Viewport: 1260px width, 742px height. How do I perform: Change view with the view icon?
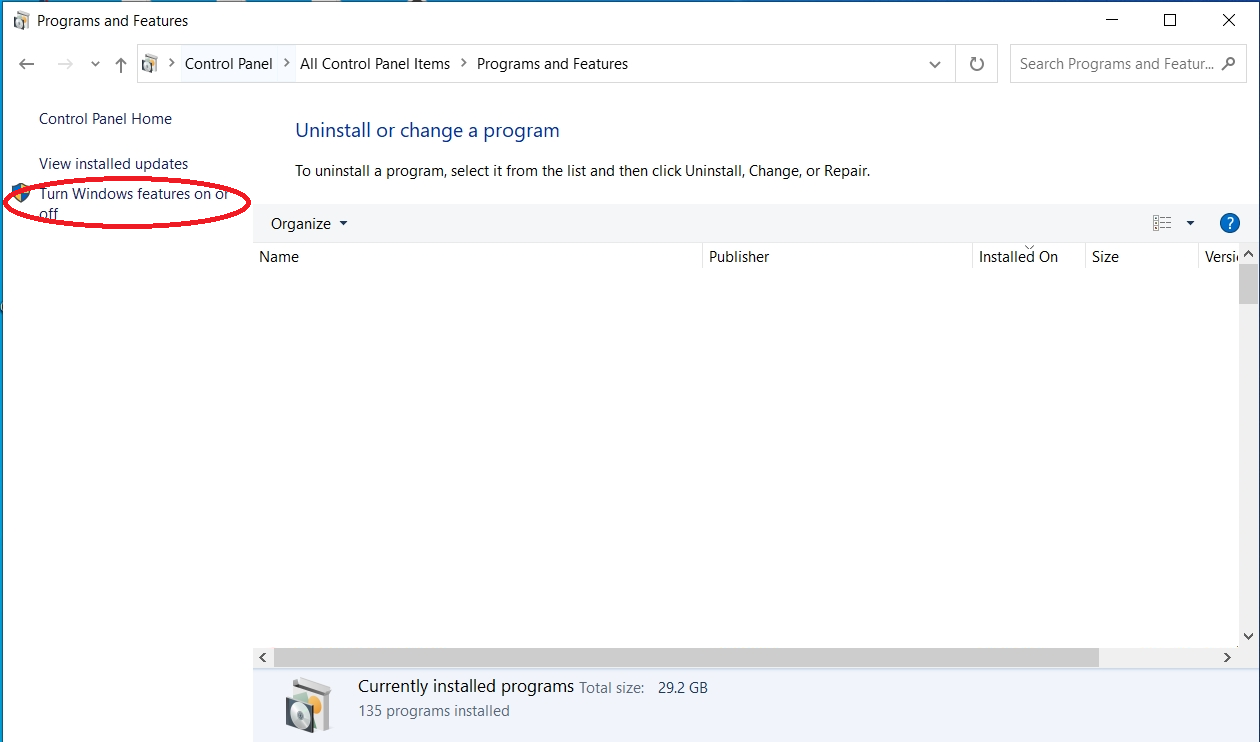coord(1162,223)
